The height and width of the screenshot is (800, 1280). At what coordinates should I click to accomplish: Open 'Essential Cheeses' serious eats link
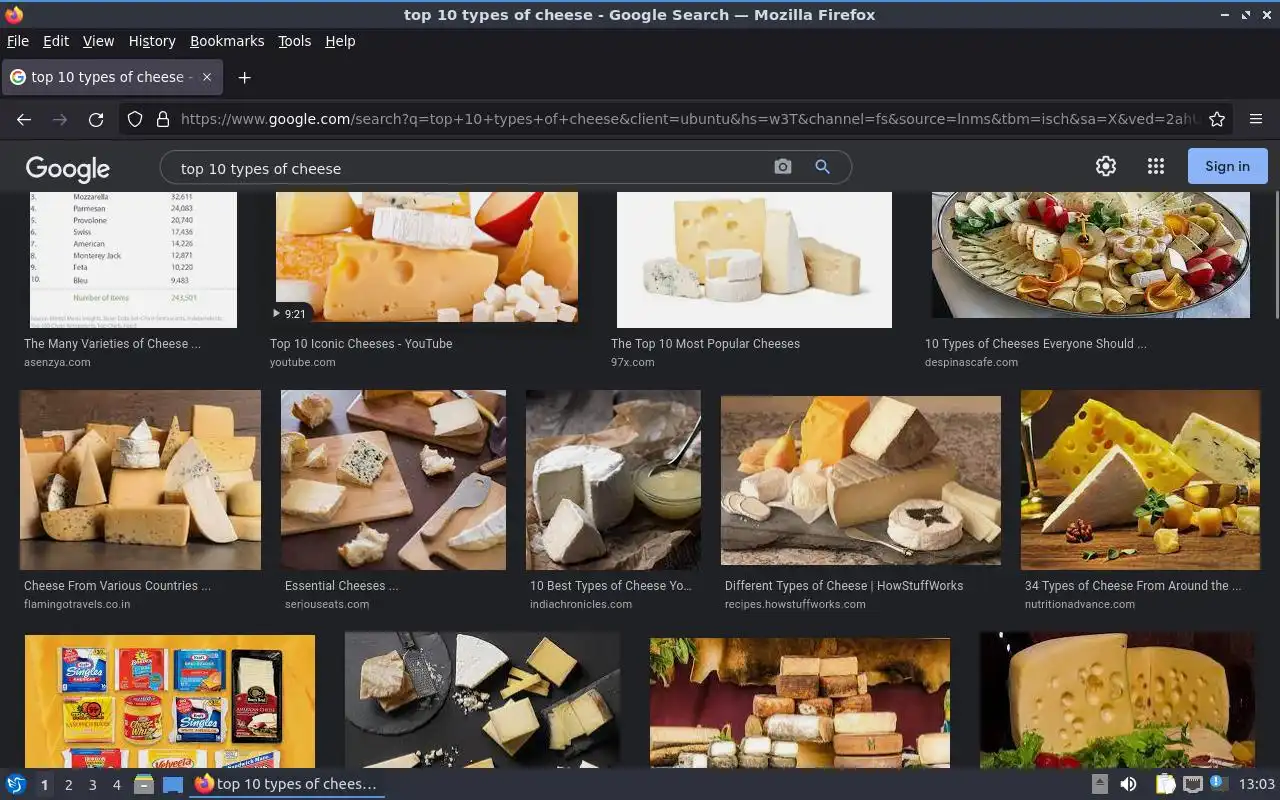pos(341,585)
